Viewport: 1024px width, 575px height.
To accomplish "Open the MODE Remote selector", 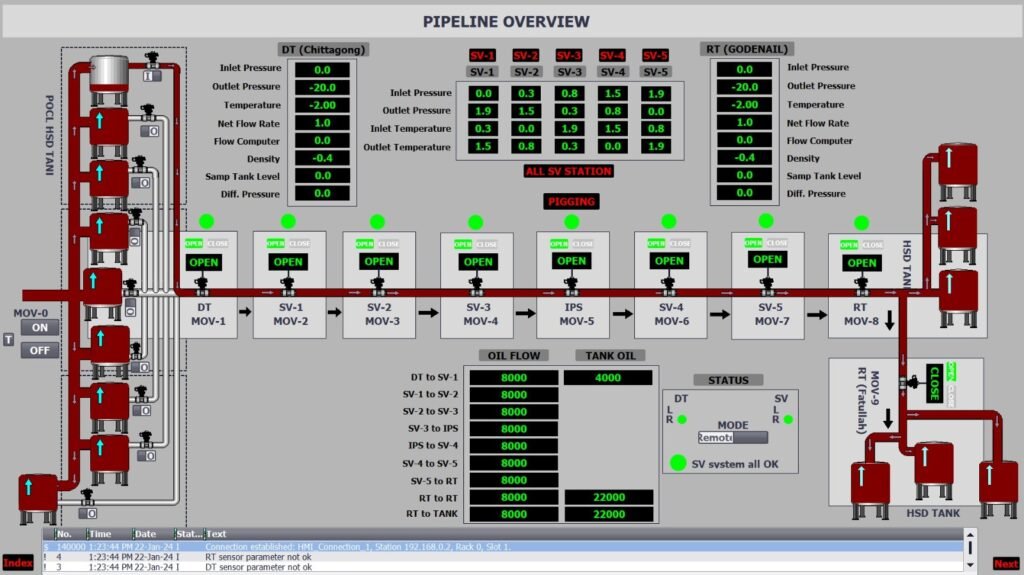I will point(733,438).
